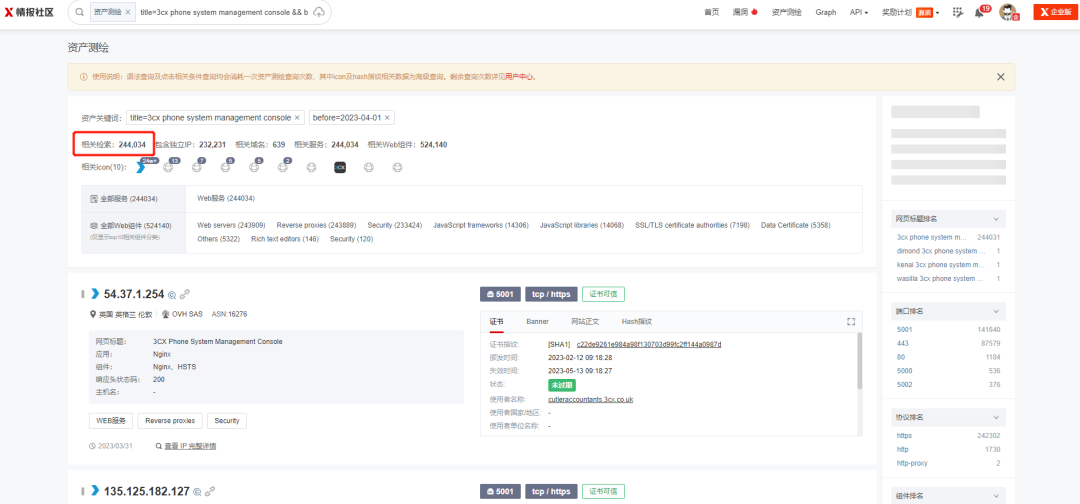
Task: Open the 首页 nav item
Action: 712,12
